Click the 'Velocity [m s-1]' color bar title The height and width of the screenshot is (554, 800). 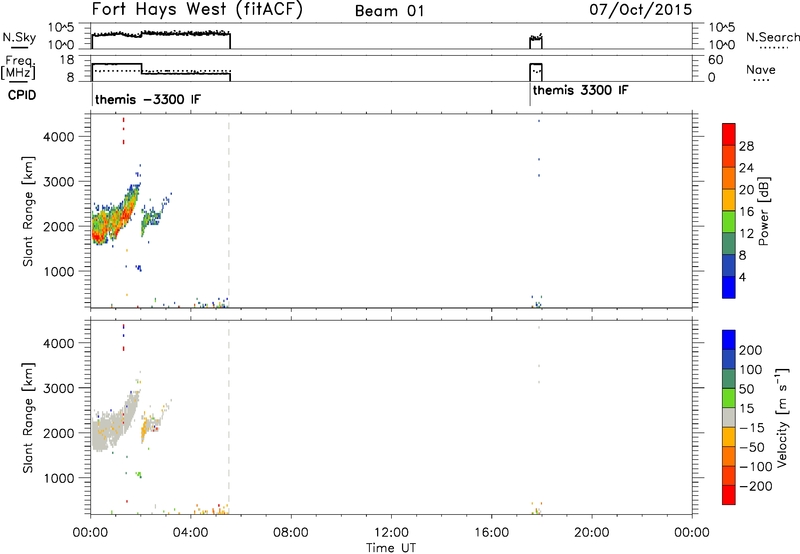(782, 417)
